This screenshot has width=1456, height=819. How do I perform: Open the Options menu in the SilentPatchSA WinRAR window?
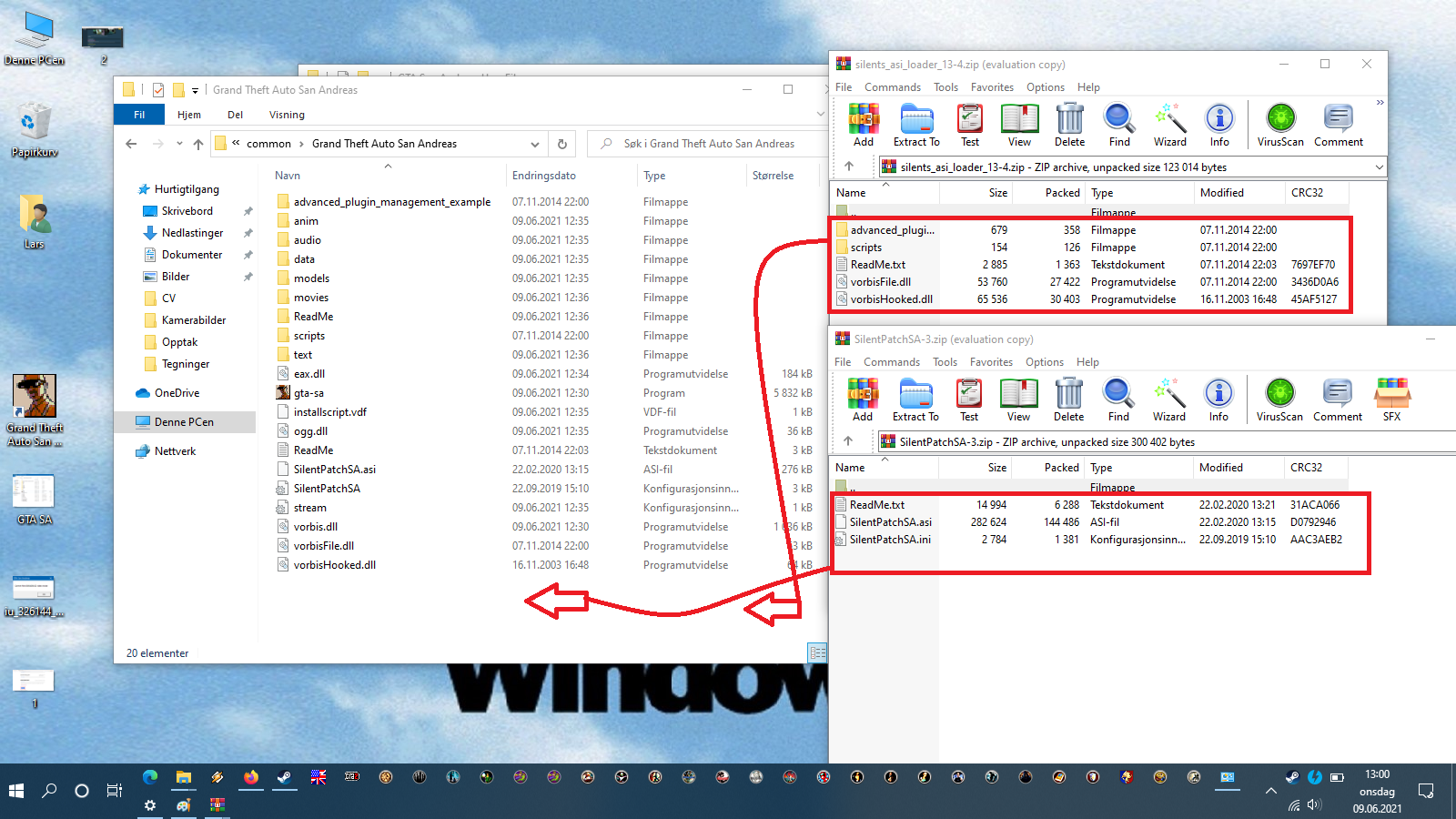(1045, 362)
